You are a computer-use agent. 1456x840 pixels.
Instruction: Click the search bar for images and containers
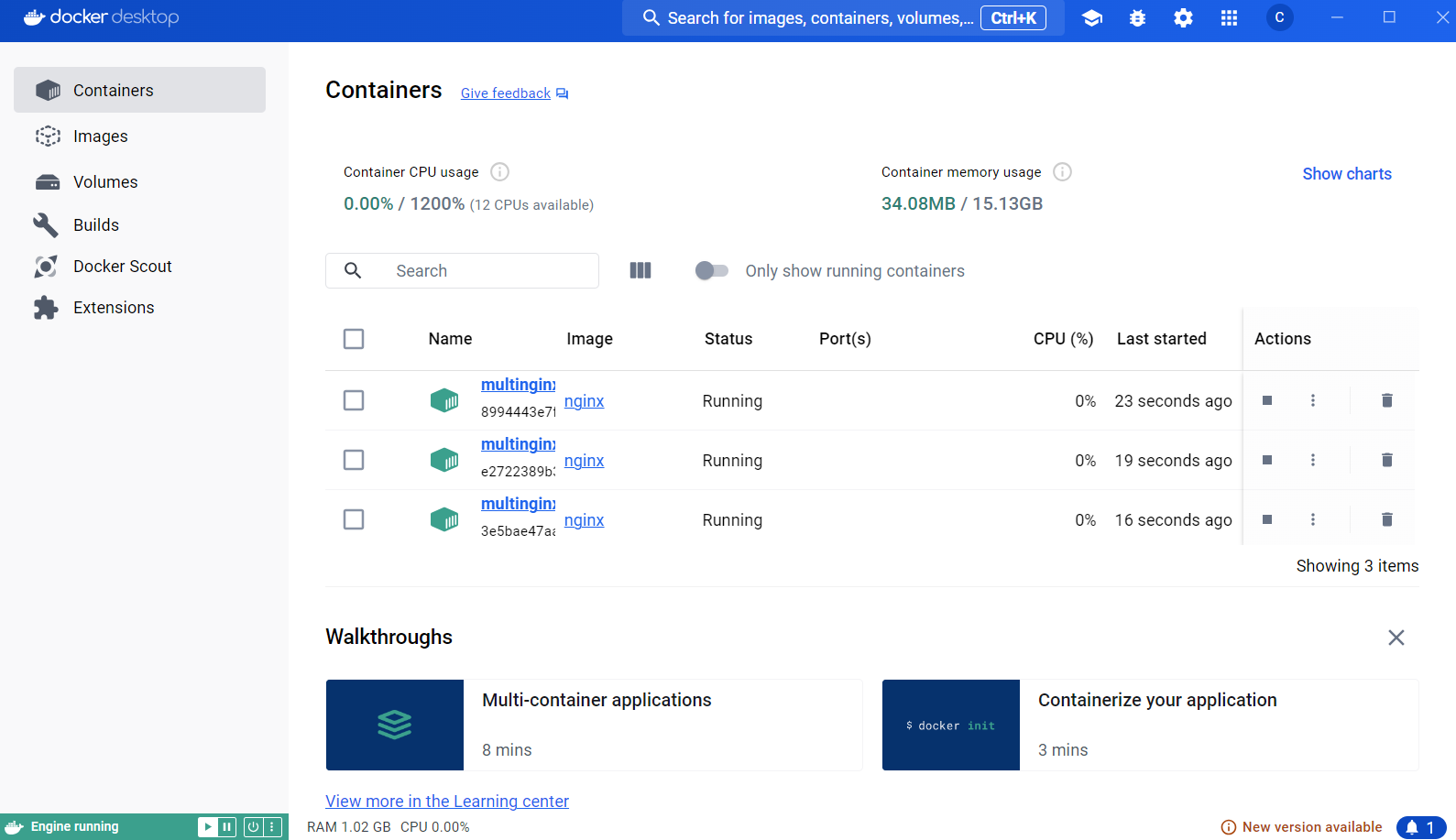click(843, 17)
